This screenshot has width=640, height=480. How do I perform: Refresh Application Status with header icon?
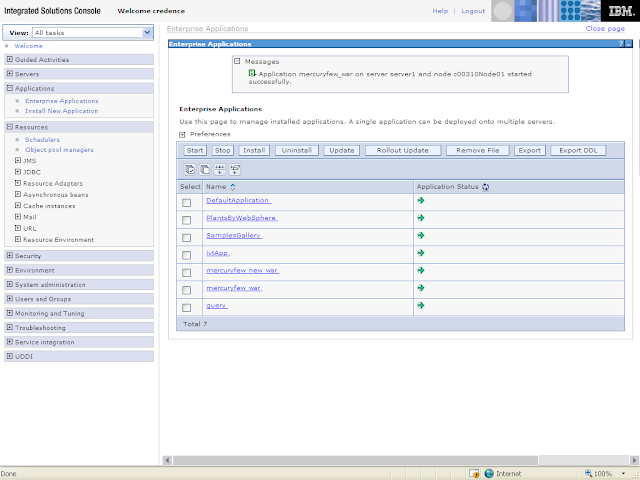pyautogui.click(x=485, y=187)
